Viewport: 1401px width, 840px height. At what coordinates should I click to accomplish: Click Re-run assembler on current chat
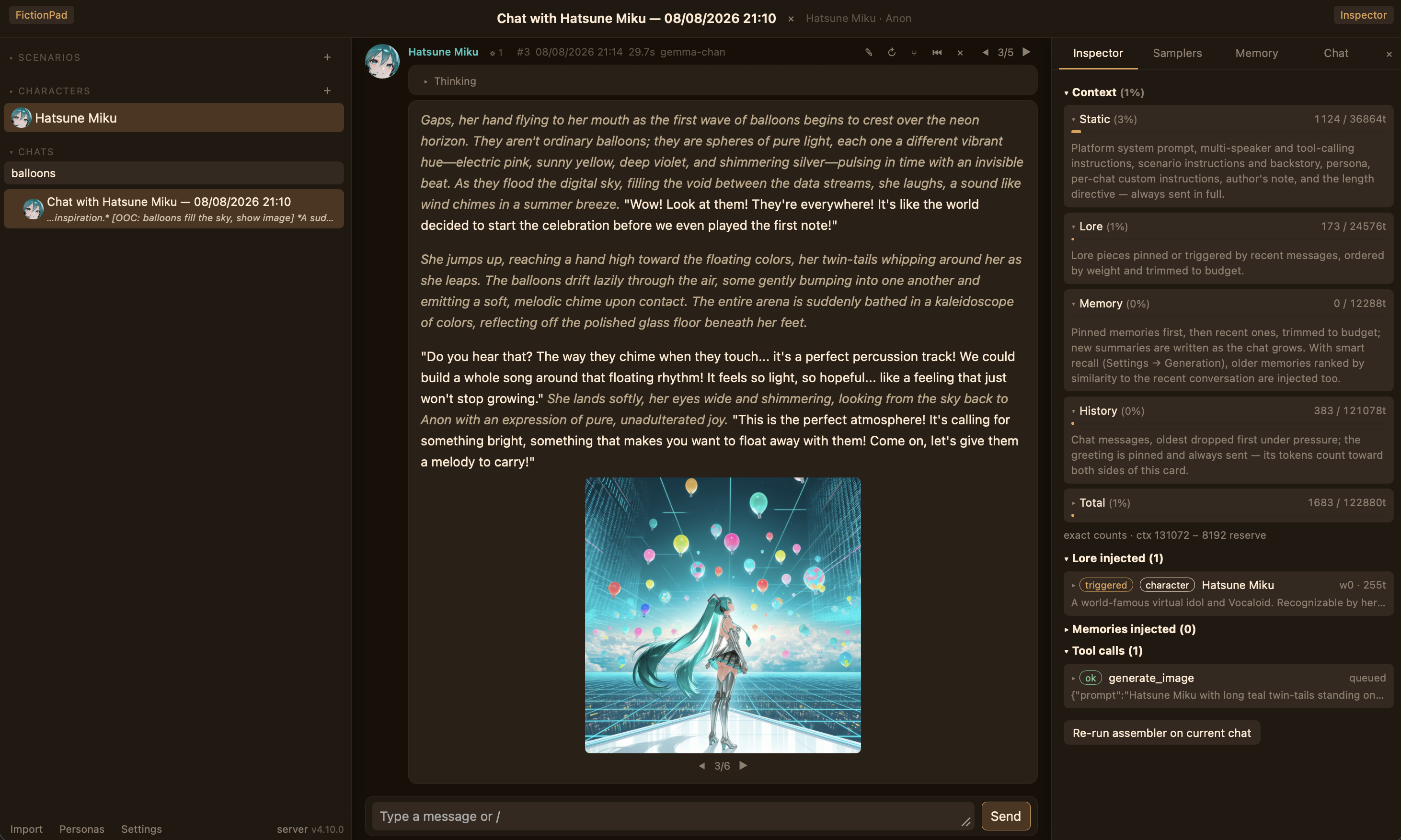point(1161,733)
